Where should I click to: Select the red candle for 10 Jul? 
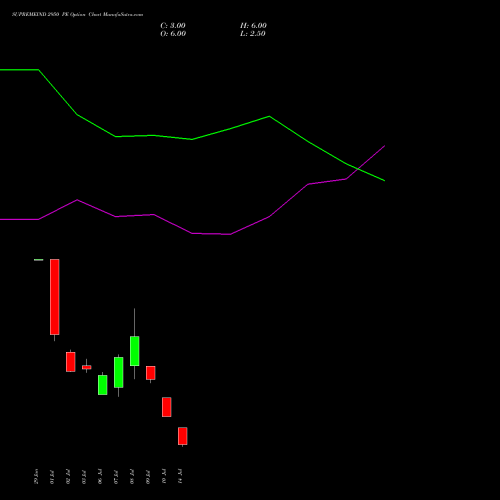coord(167,407)
